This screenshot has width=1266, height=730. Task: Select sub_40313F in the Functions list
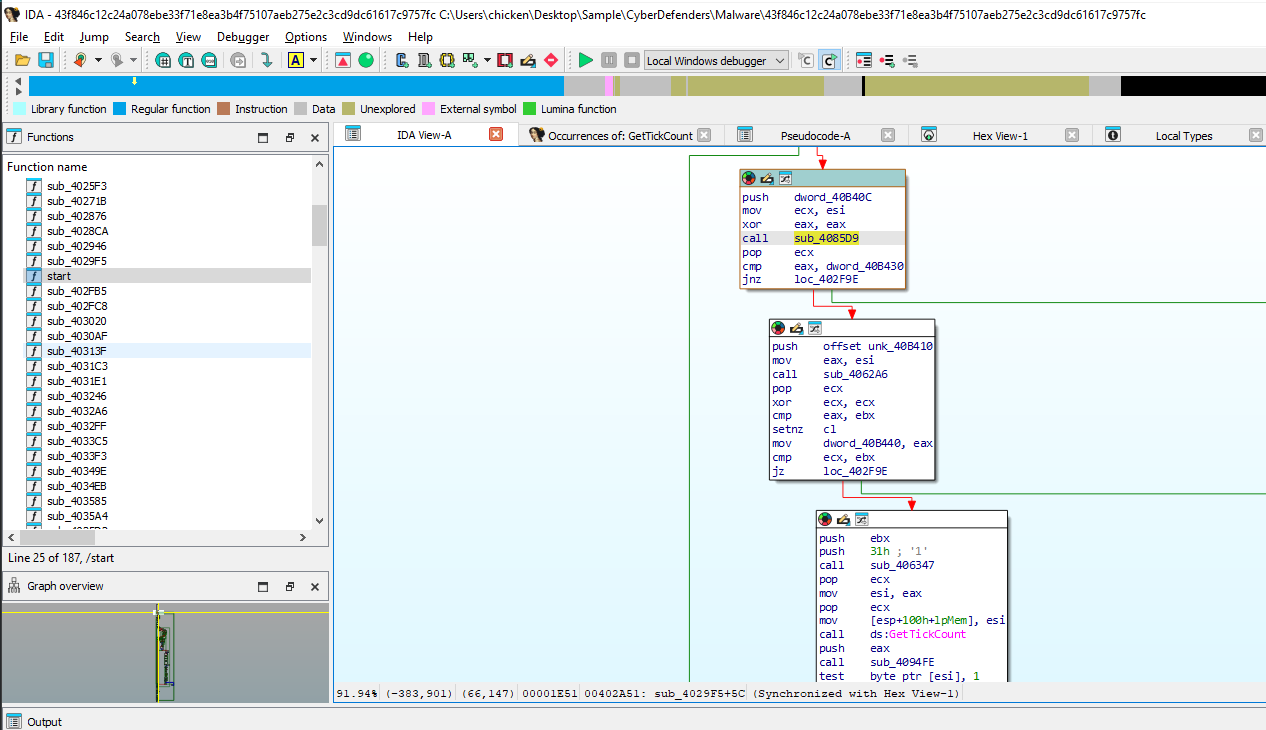[x=77, y=351]
